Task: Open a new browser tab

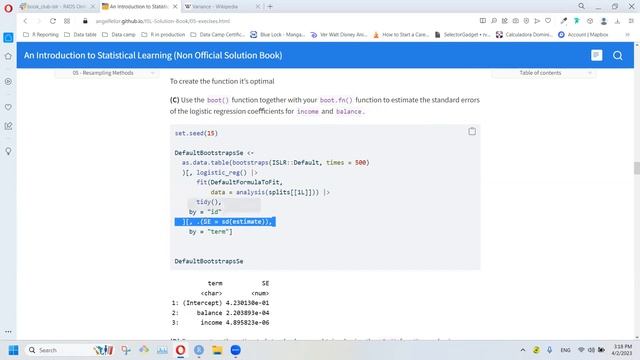Action: click(x=270, y=7)
